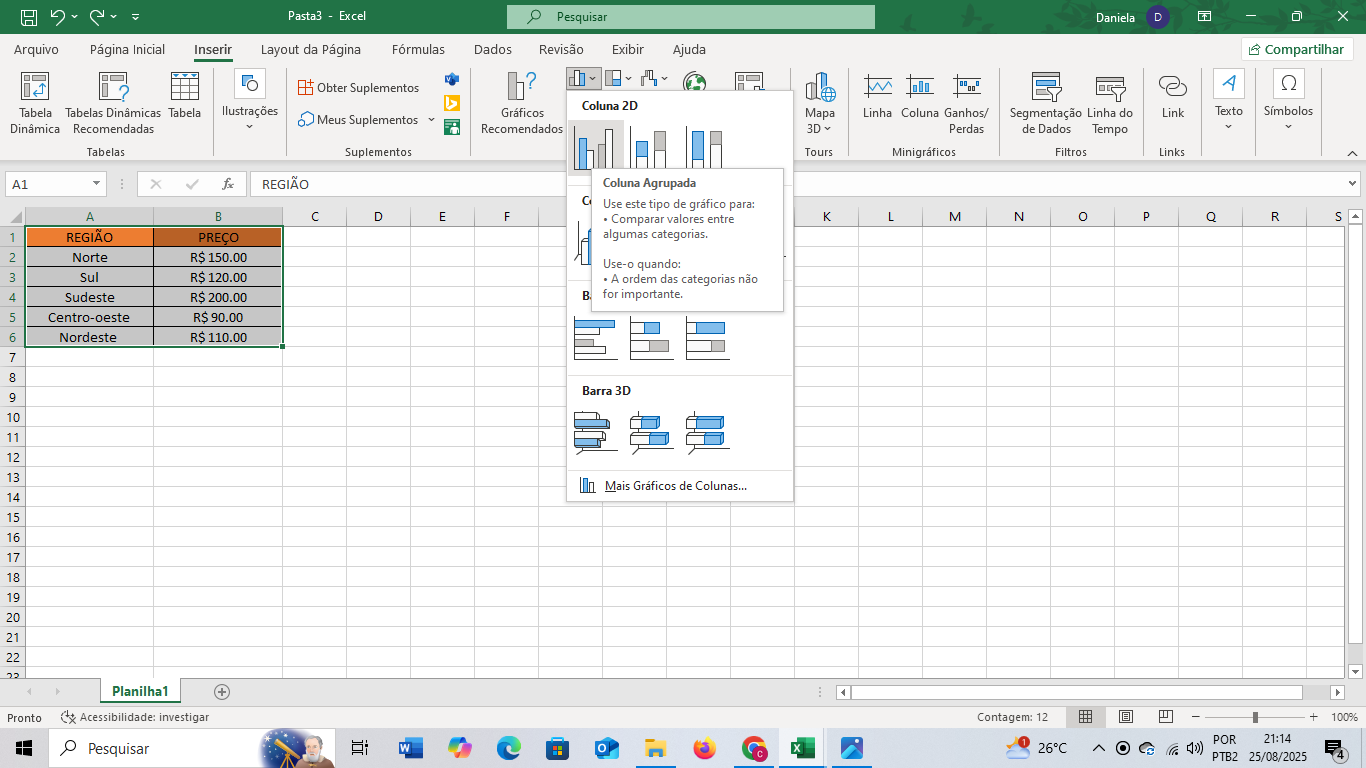
Task: Open Word from the taskbar
Action: click(411, 748)
